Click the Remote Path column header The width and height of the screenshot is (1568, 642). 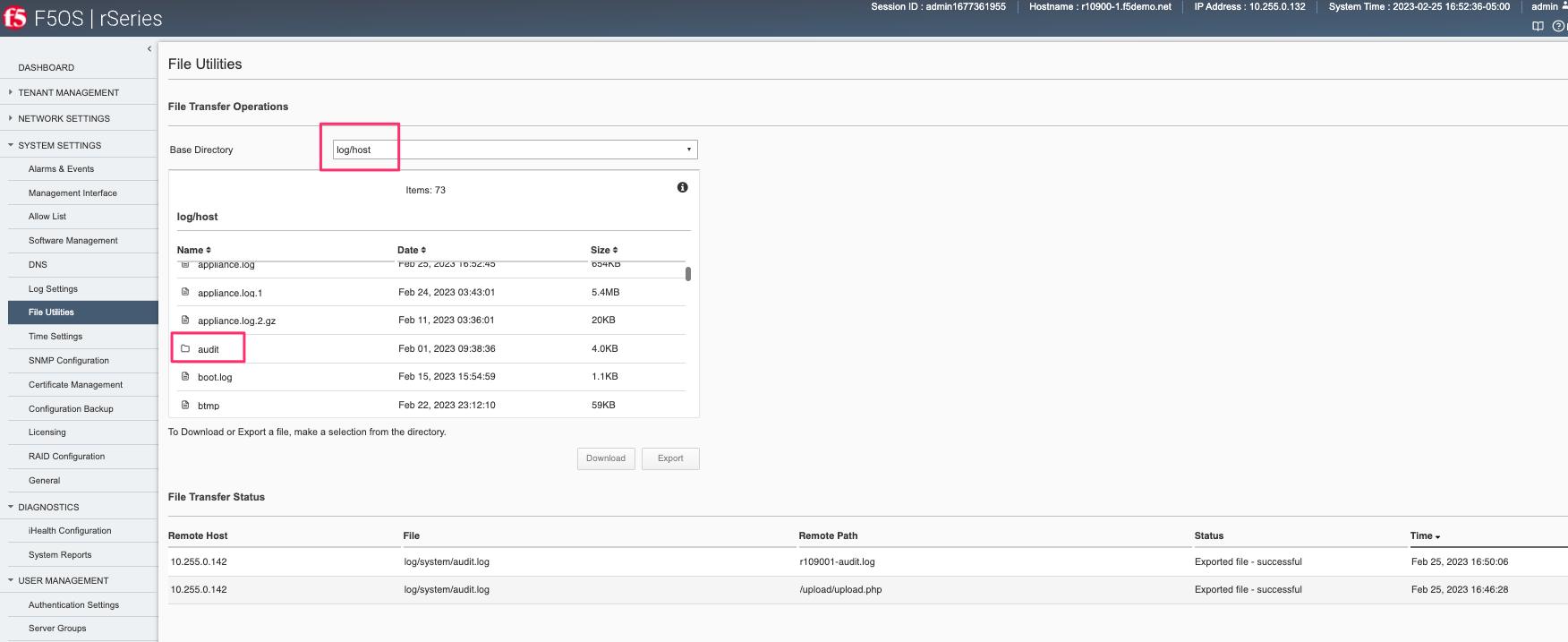point(828,535)
